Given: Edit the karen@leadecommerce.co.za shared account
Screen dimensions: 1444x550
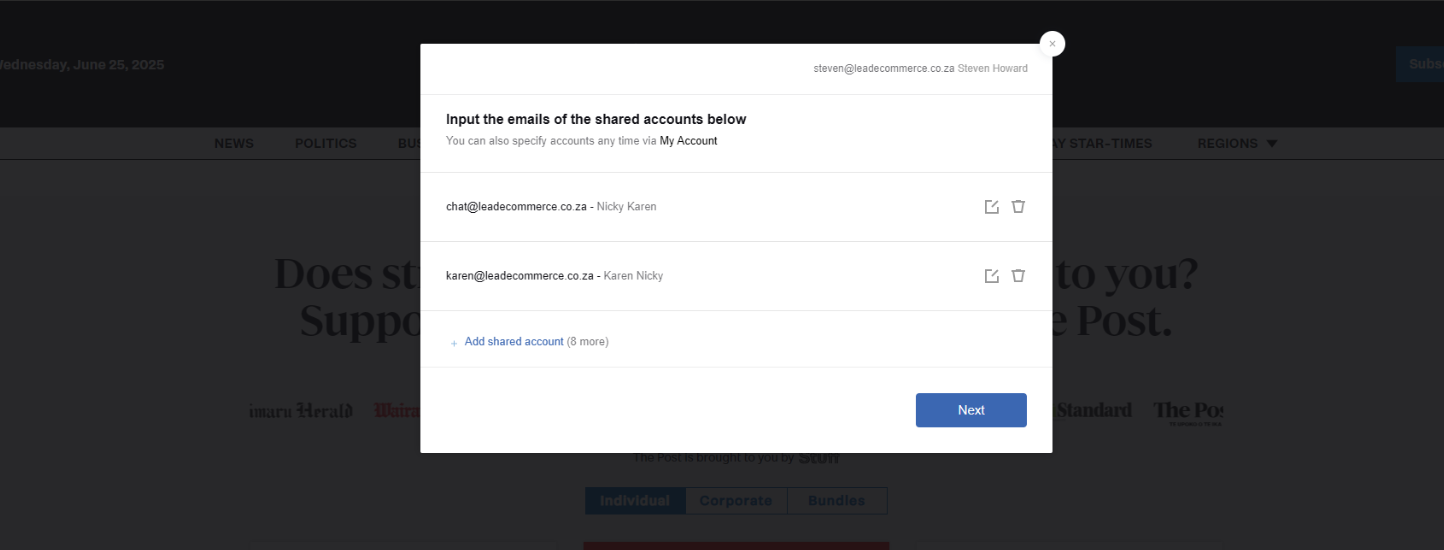Looking at the screenshot, I should pyautogui.click(x=991, y=276).
